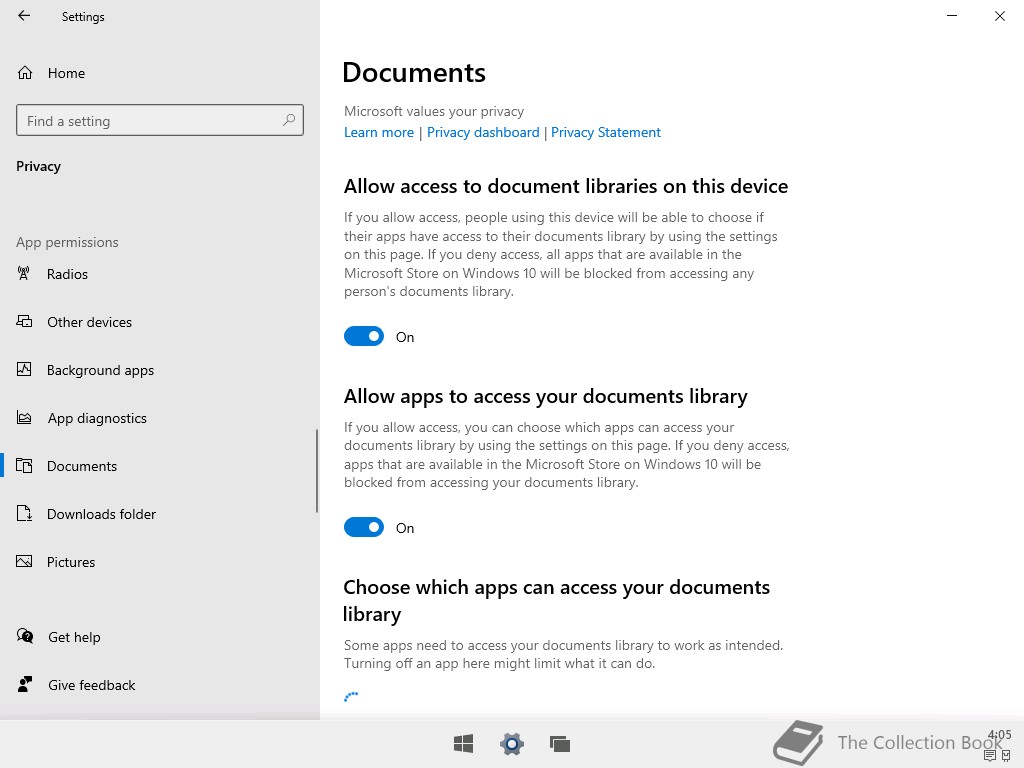
Task: Click the Home text label
Action: click(66, 73)
